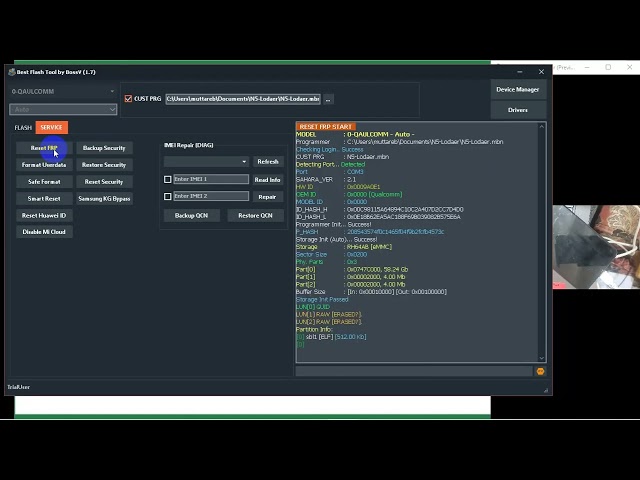Image resolution: width=640 pixels, height=480 pixels.
Task: Click the Read Info button
Action: coord(268,180)
